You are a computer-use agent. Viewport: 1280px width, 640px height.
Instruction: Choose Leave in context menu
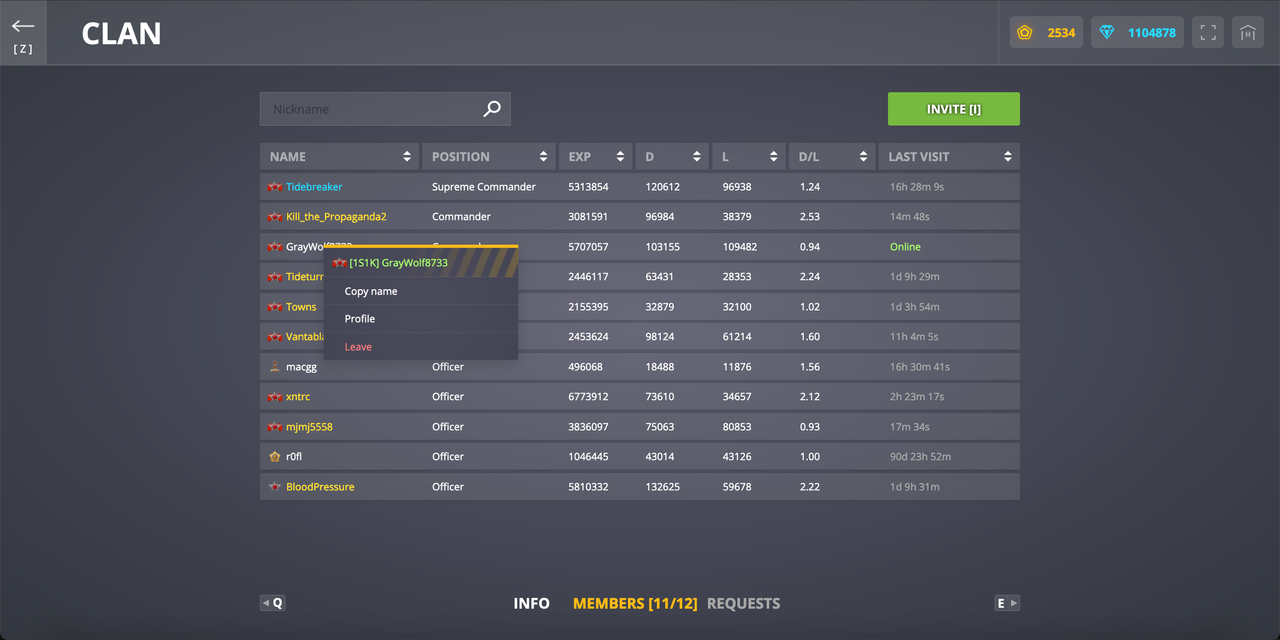(x=421, y=347)
